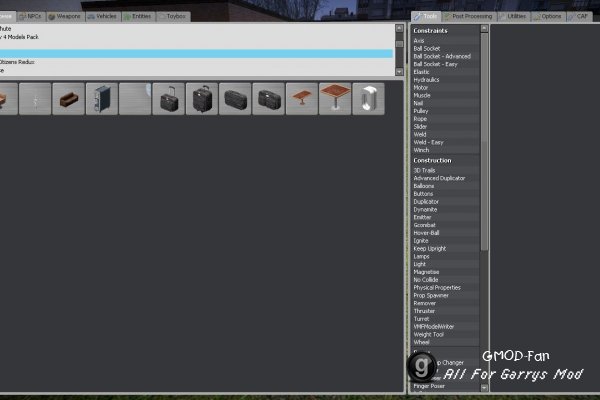Screen dimensions: 600x400
Task: Select the Tools tab
Action: pos(426,16)
